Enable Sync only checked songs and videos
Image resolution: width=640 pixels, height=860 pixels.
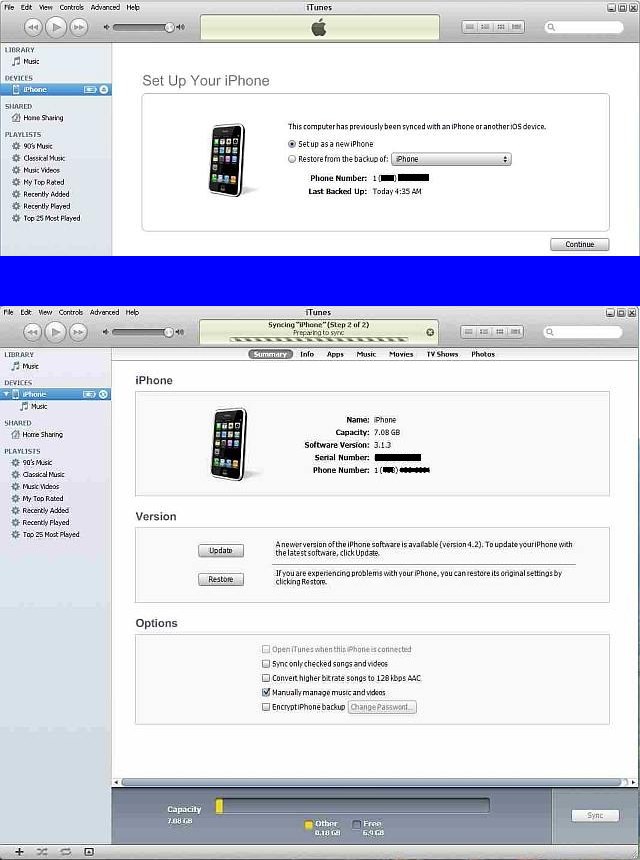[266, 664]
